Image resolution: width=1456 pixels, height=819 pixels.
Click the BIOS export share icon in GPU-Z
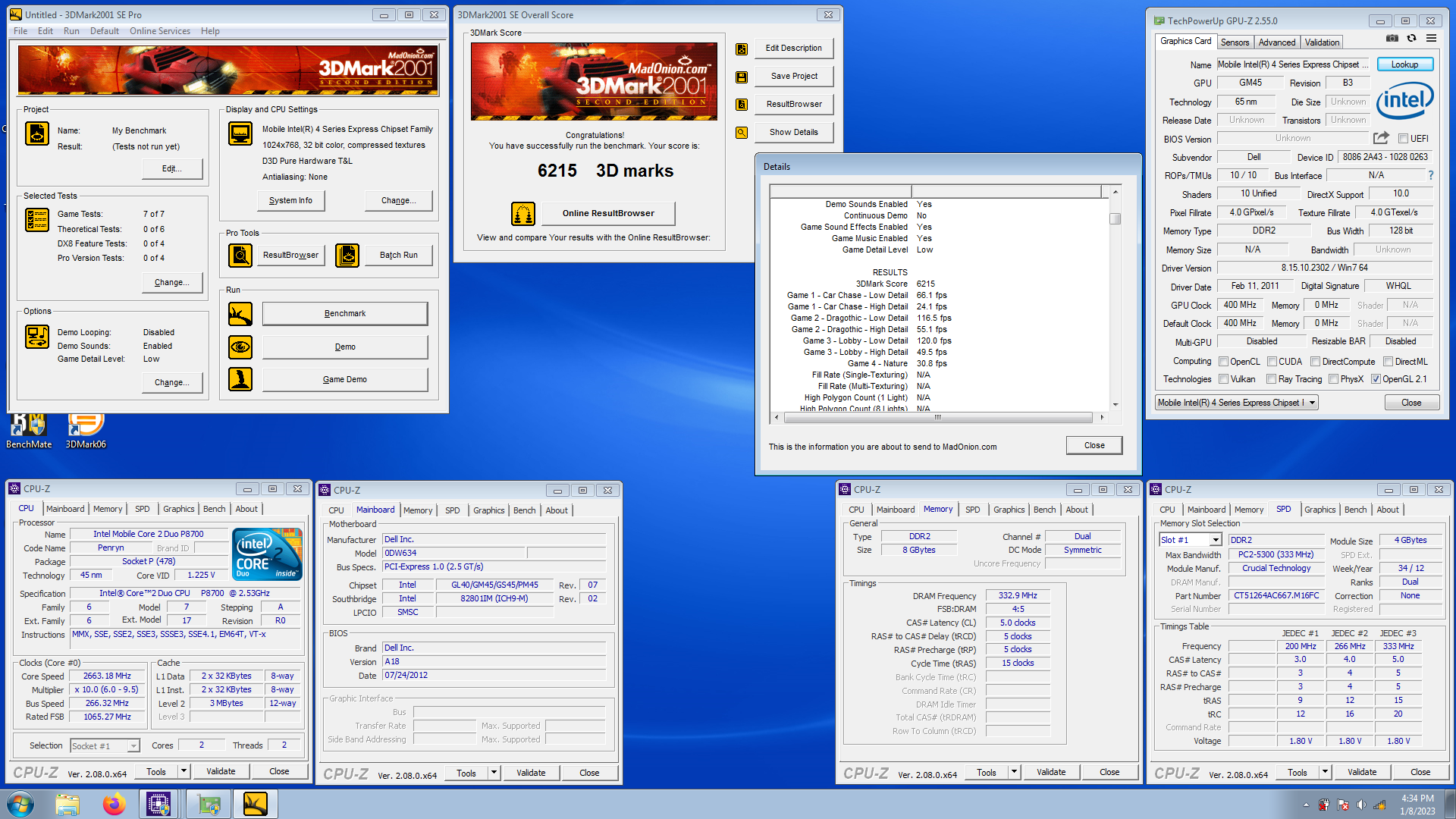(x=1381, y=138)
